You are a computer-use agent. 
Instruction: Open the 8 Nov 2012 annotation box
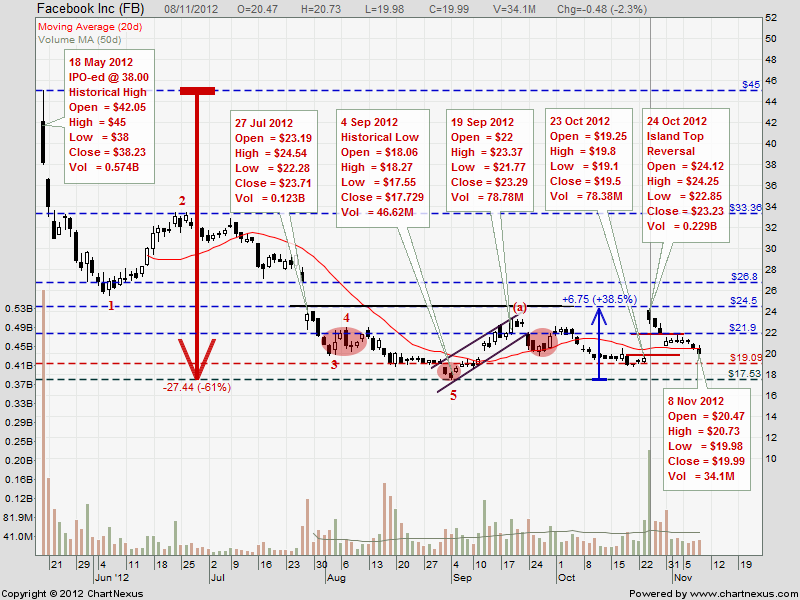707,439
